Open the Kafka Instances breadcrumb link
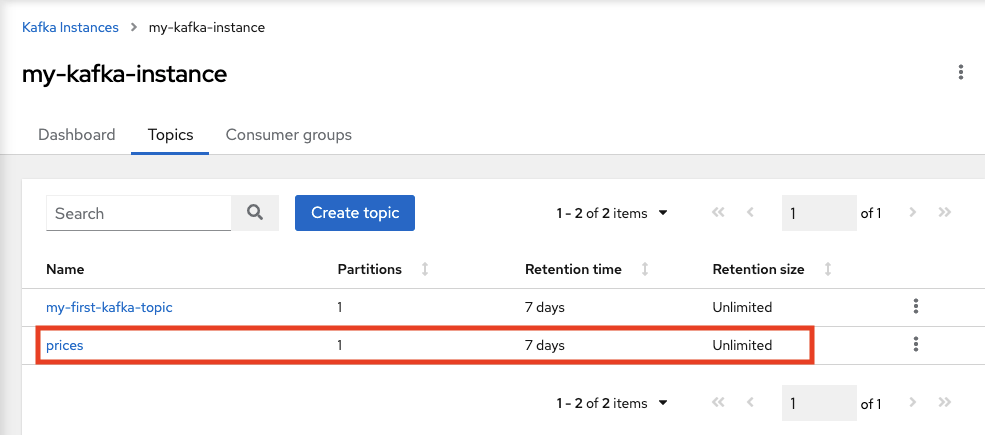Viewport: 985px width, 435px height. point(70,28)
